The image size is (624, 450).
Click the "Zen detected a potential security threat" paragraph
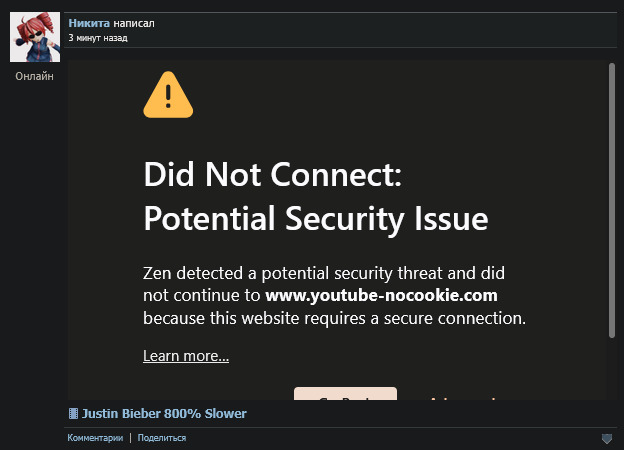point(330,272)
